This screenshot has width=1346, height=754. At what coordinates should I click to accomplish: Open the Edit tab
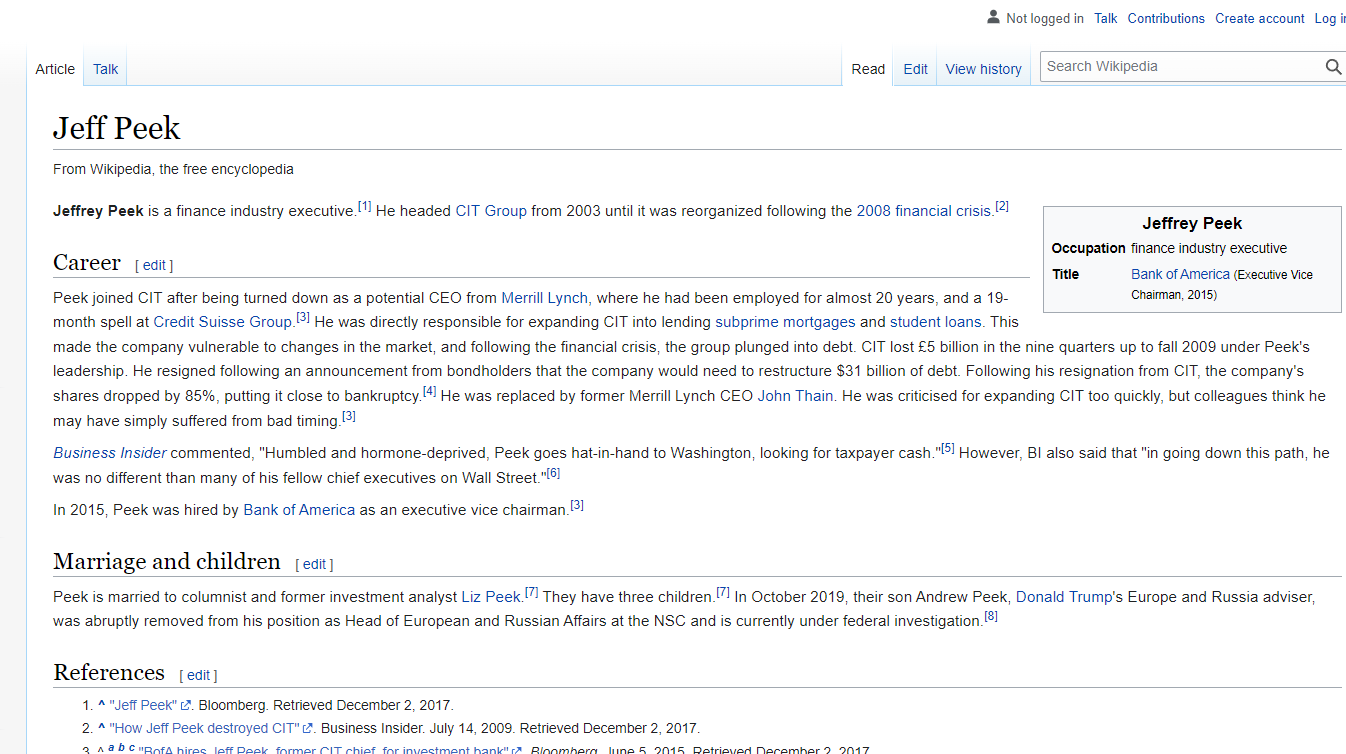[x=915, y=69]
